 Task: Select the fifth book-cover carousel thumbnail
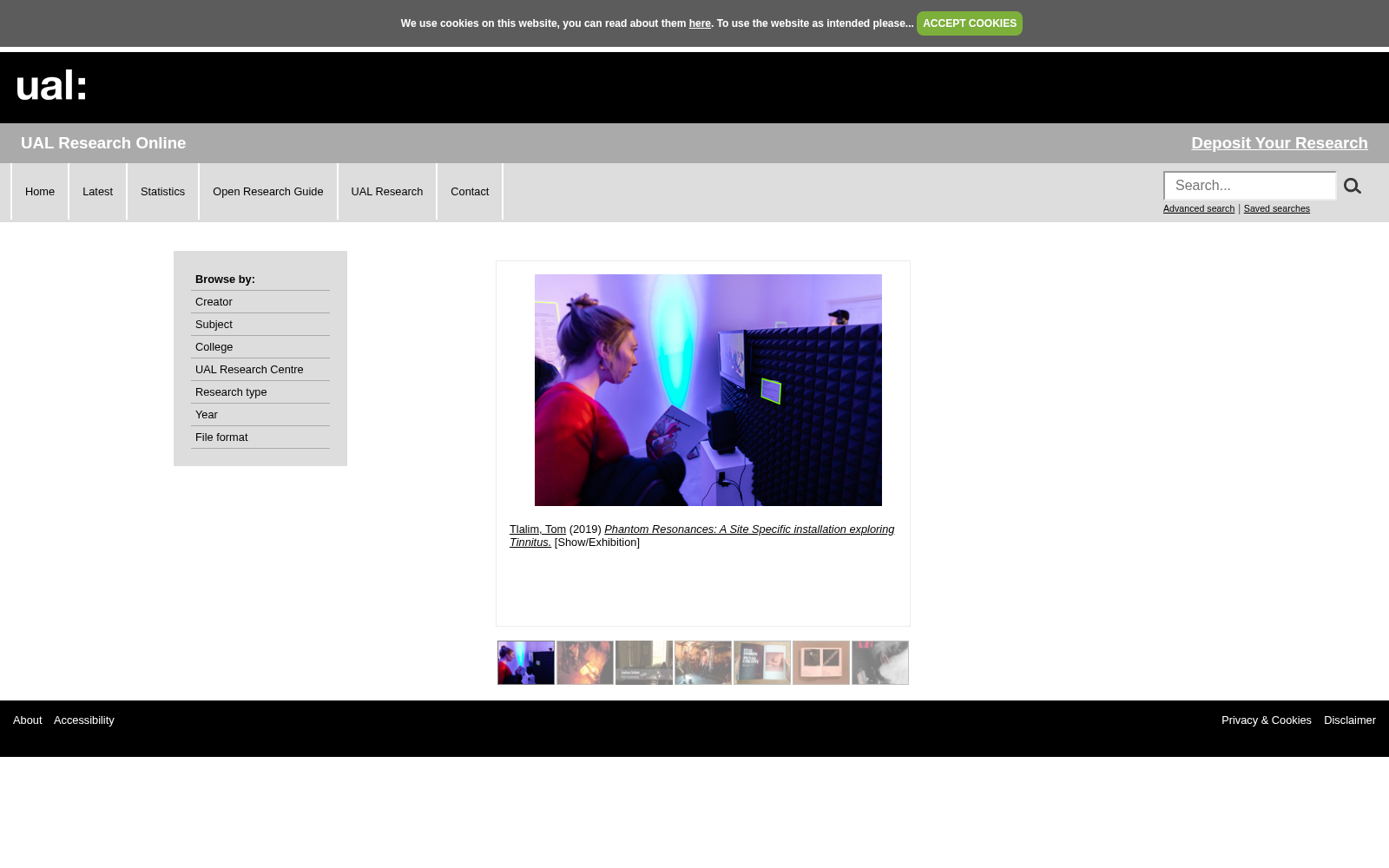762,663
